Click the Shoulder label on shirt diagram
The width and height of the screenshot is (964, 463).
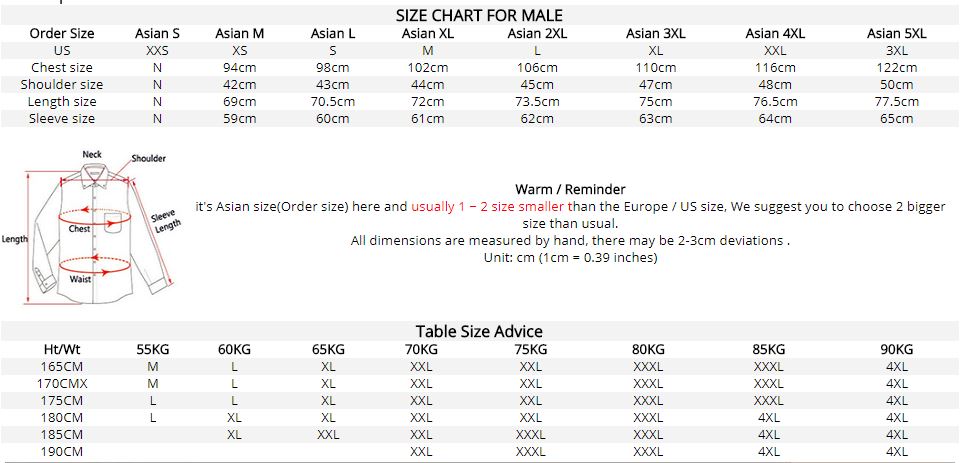point(149,159)
